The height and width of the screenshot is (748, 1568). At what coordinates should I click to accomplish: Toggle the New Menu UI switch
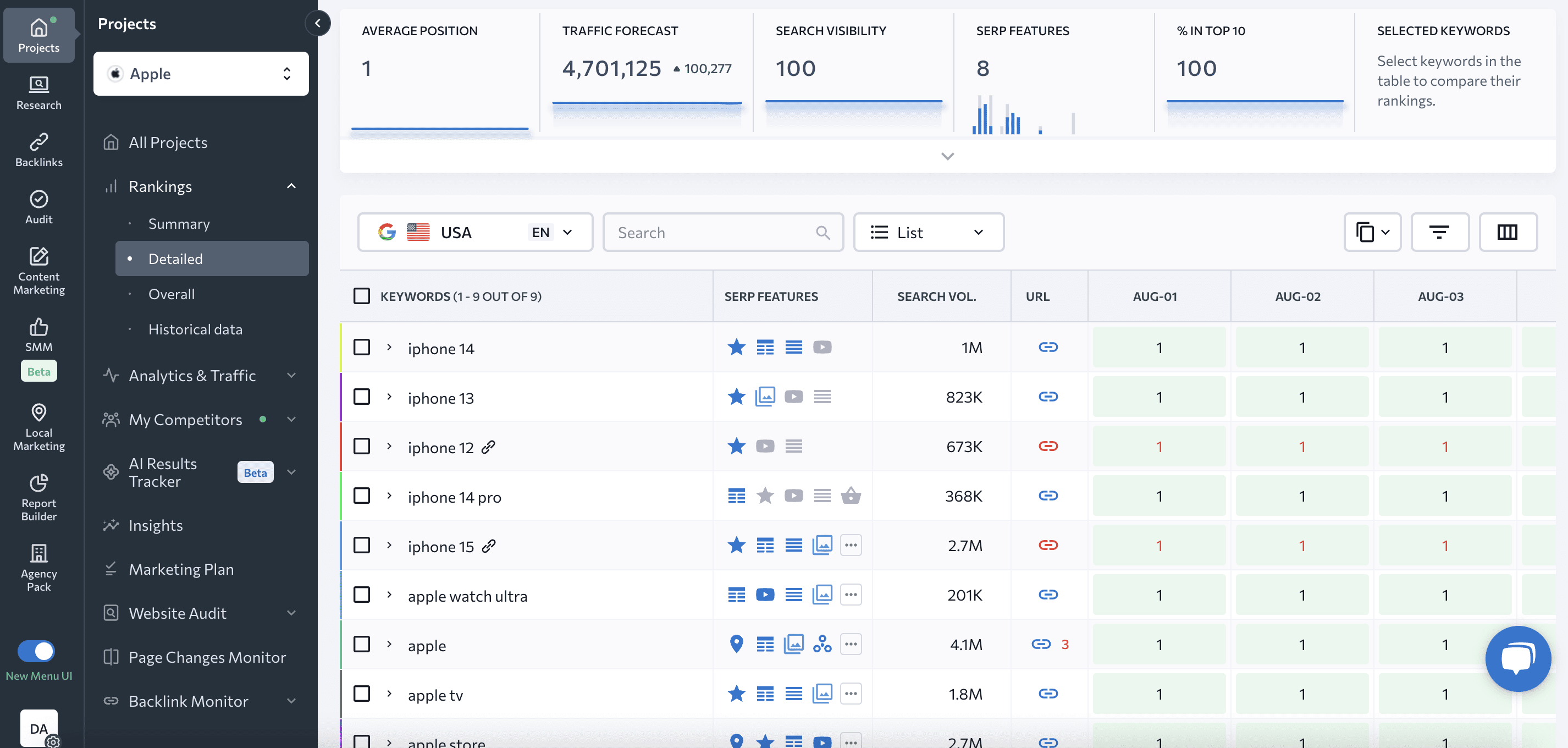tap(36, 651)
